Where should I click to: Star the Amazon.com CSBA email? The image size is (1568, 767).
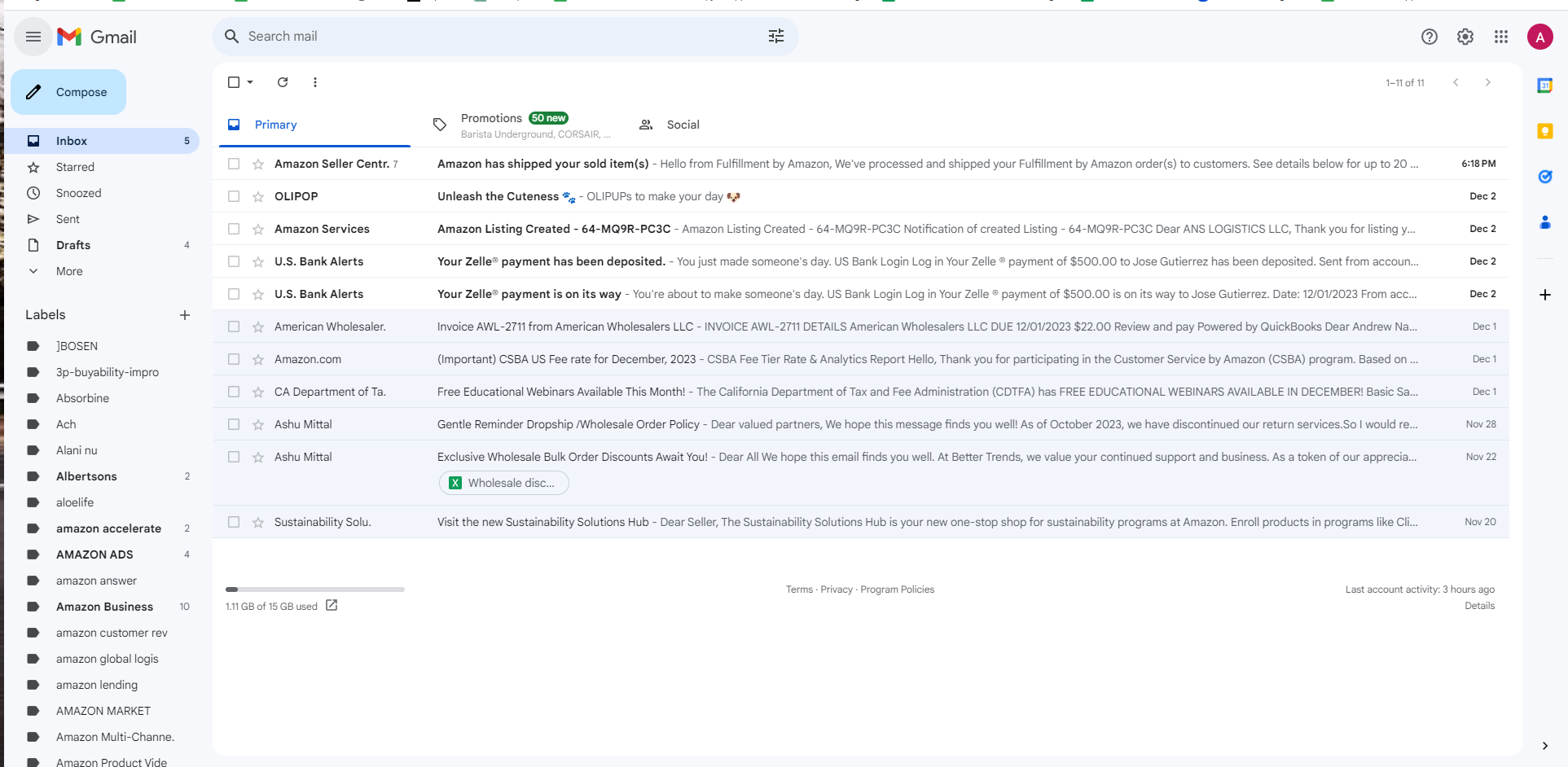pyautogui.click(x=258, y=359)
